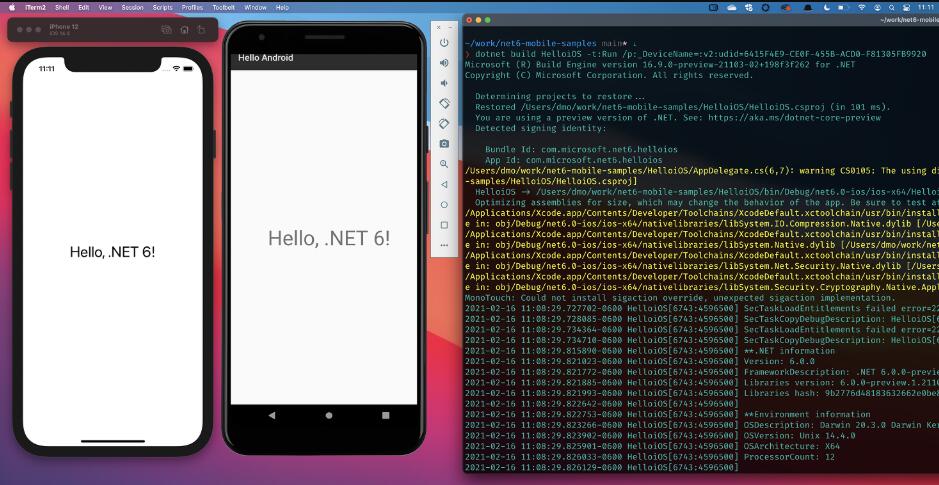Open the iTerm2 application menu
Viewport: 939px width, 485px height.
[35, 7]
